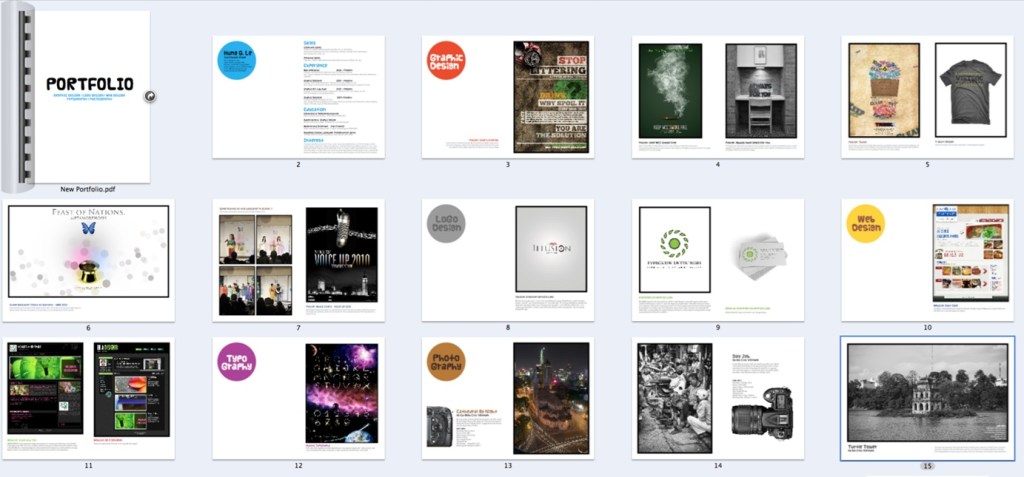Screen dimensions: 1024x477
Task: Open the Logo Design page 8 thumbnail
Action: click(x=508, y=260)
